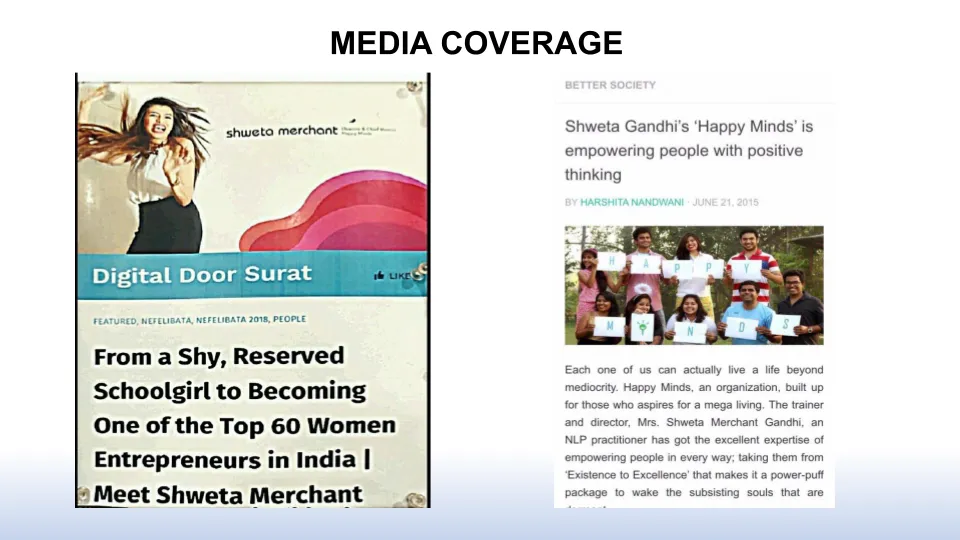Click the Digital Door Surat banner
This screenshot has height=540, width=960.
(252, 275)
